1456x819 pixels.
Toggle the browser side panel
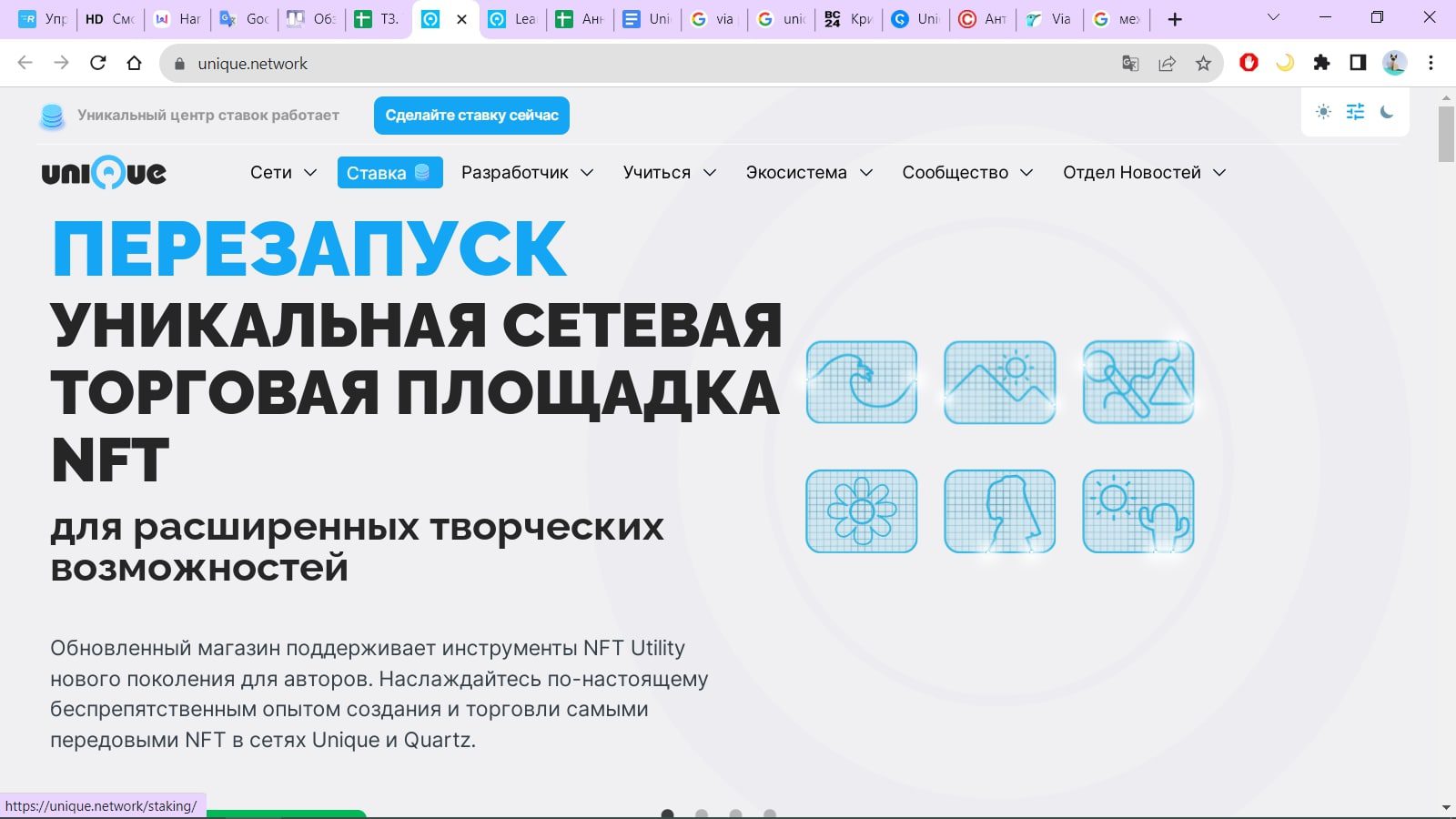[x=1358, y=63]
